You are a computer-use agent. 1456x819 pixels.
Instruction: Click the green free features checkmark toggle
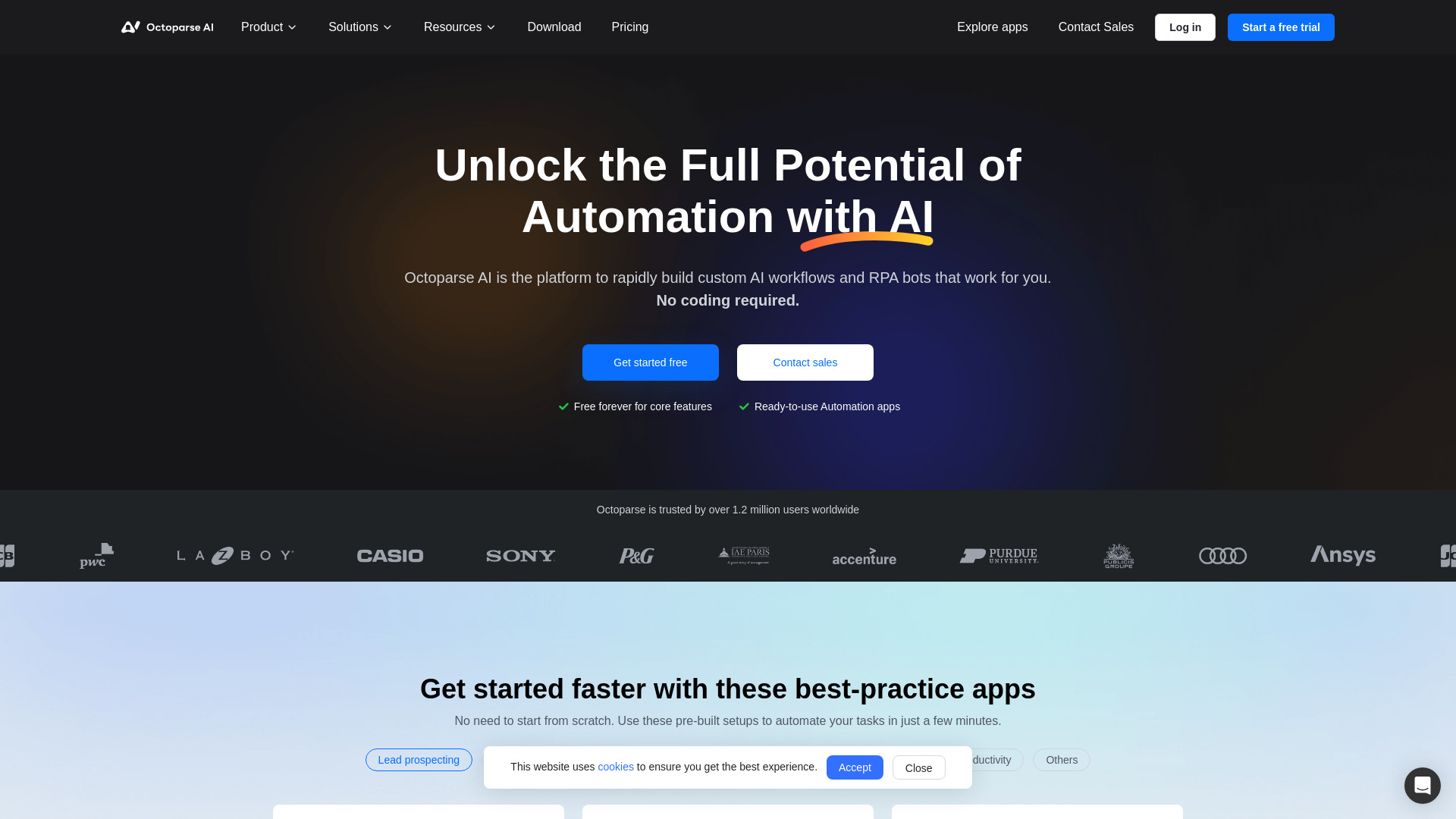pyautogui.click(x=564, y=406)
